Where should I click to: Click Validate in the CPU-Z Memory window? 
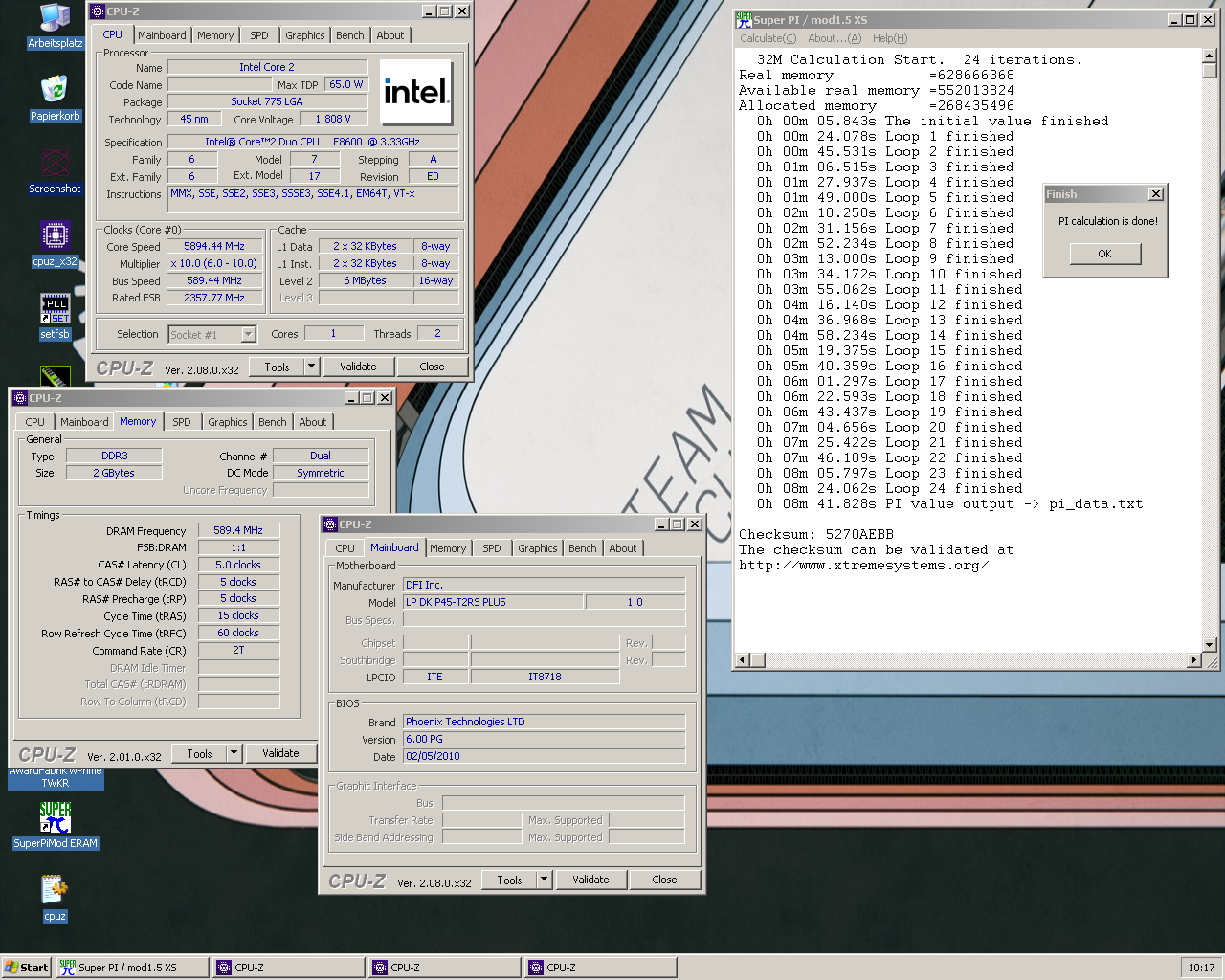(280, 753)
